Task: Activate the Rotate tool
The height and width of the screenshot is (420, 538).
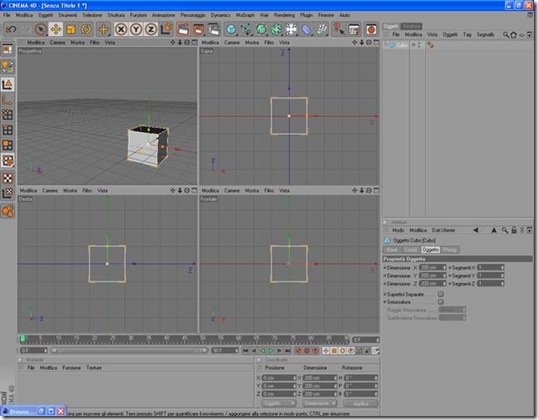Action: (x=86, y=29)
